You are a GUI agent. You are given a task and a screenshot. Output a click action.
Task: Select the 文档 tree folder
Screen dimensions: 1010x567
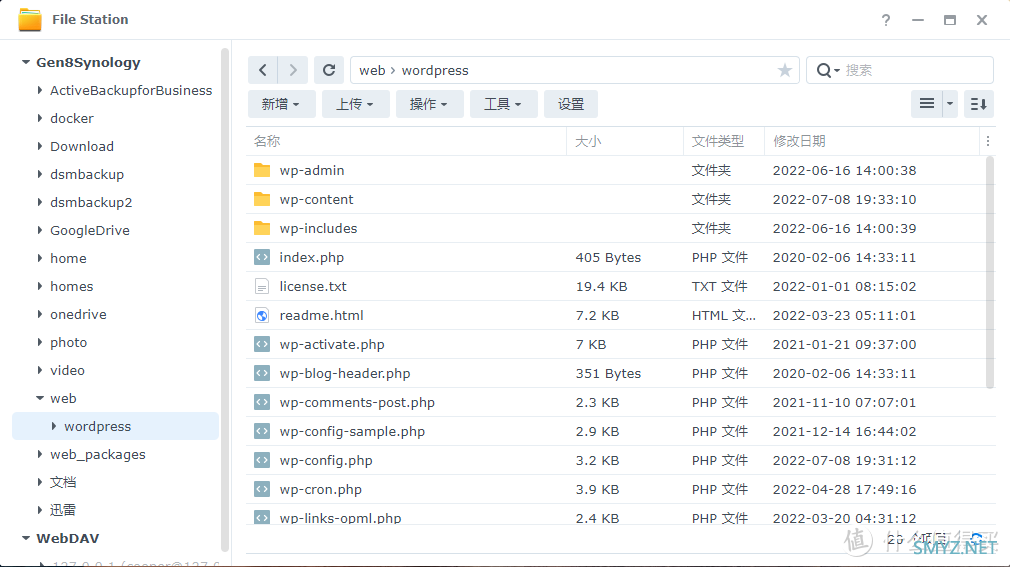(63, 482)
